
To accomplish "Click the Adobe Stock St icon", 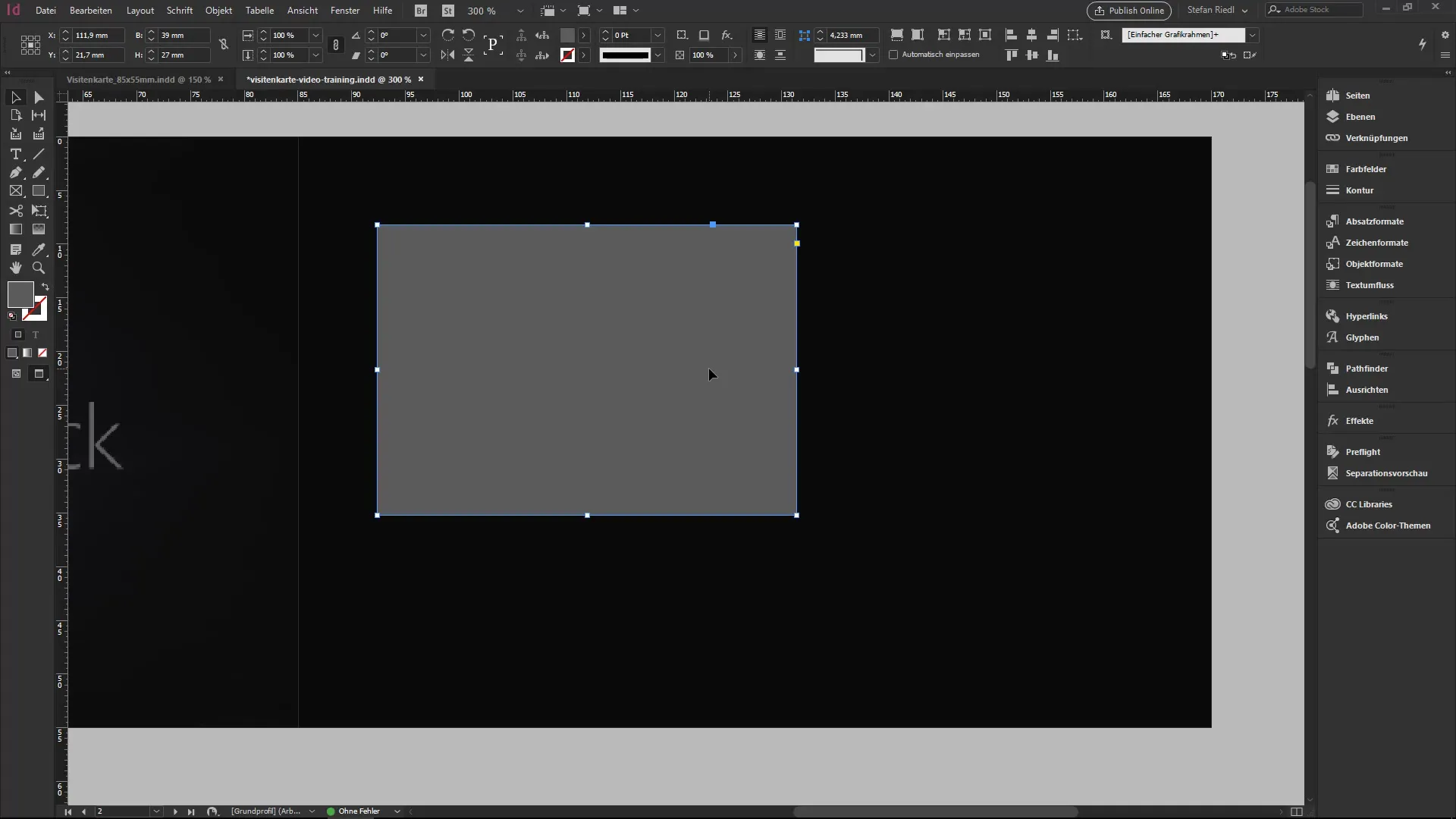I will (x=448, y=11).
